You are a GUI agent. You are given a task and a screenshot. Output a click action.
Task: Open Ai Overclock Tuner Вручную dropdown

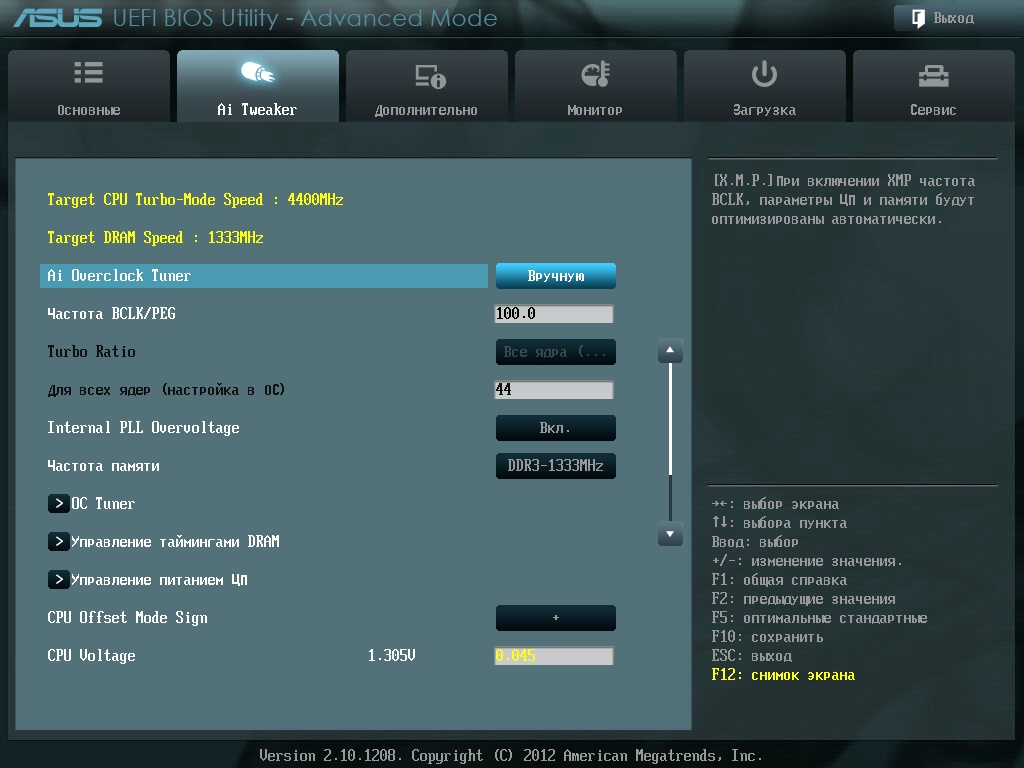pos(556,276)
